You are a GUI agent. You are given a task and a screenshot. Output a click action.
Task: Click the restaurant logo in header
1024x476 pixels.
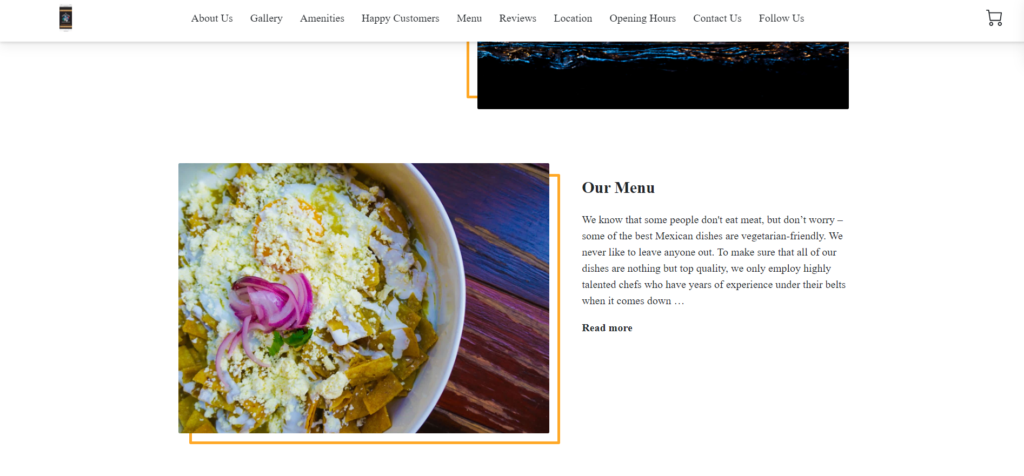[x=65, y=18]
